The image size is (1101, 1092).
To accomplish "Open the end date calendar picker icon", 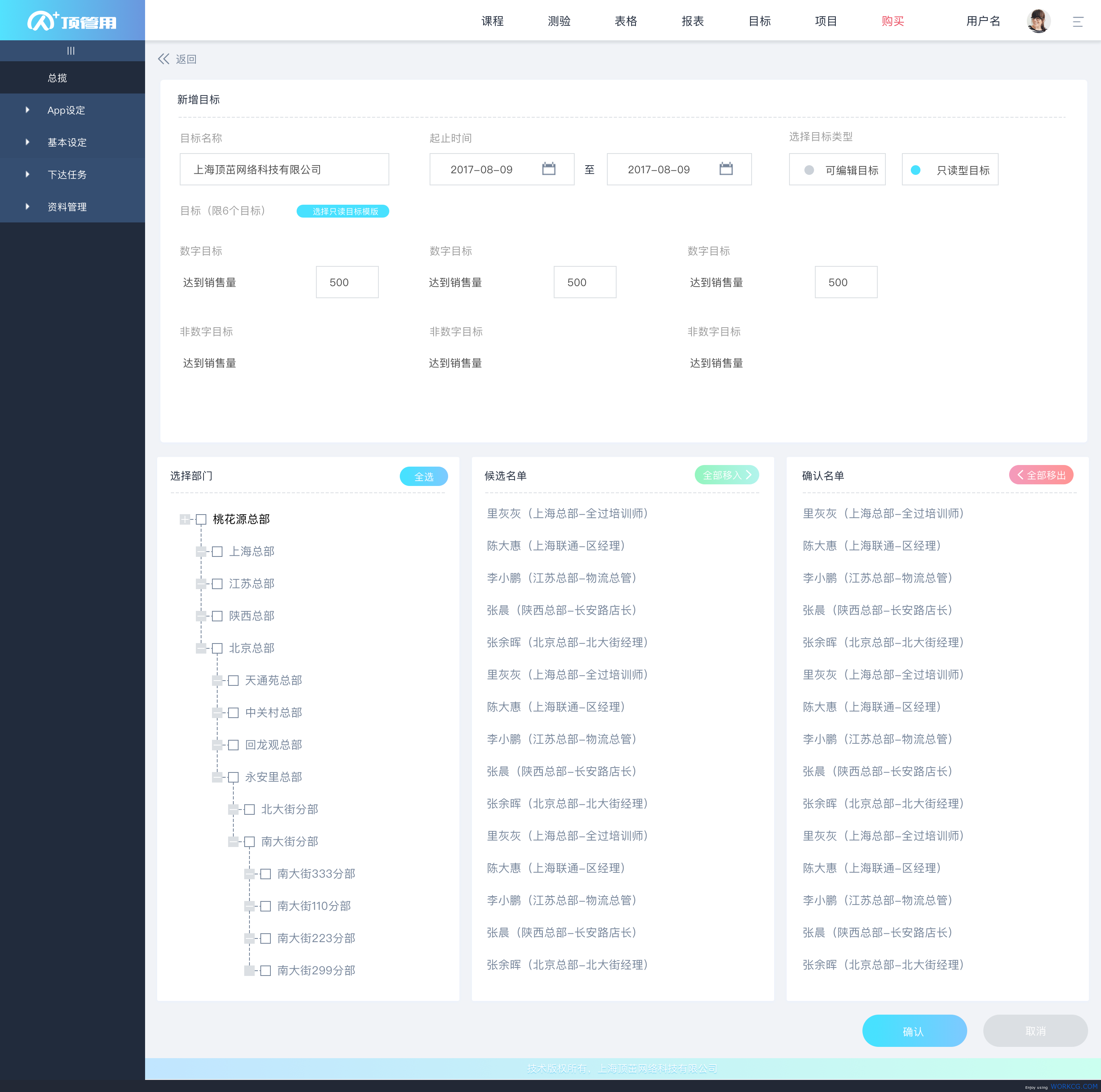I will click(x=726, y=169).
